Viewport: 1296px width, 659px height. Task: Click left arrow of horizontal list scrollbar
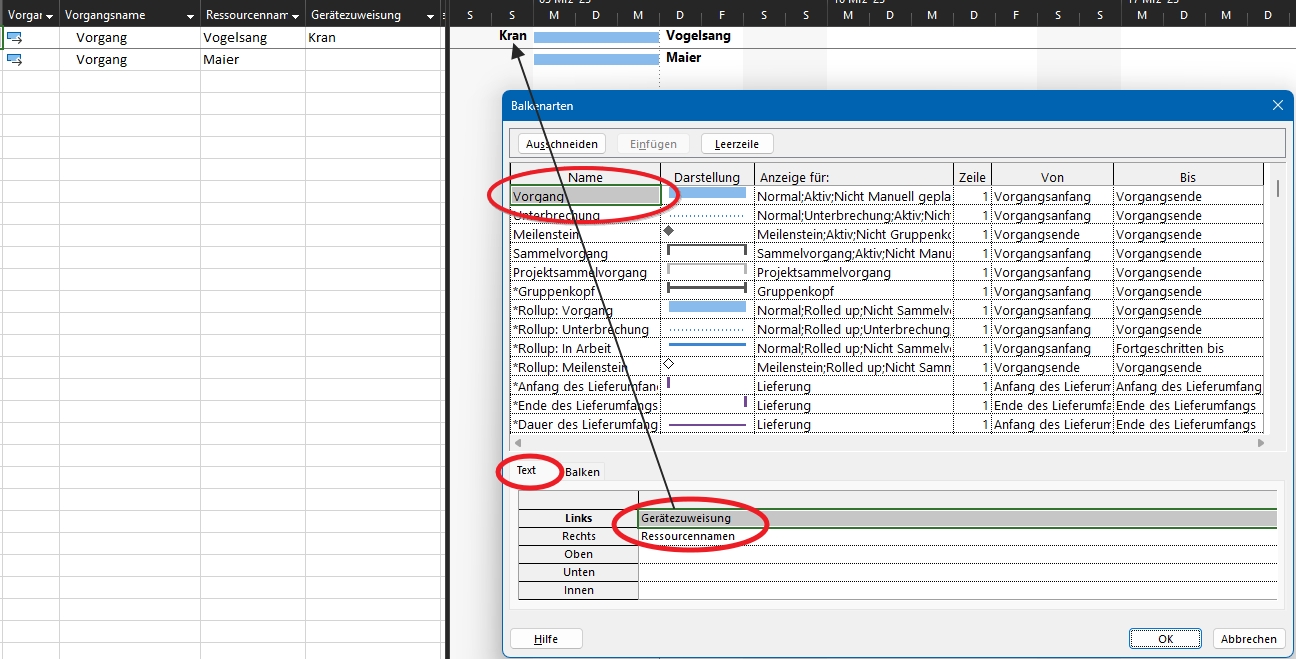coord(517,442)
